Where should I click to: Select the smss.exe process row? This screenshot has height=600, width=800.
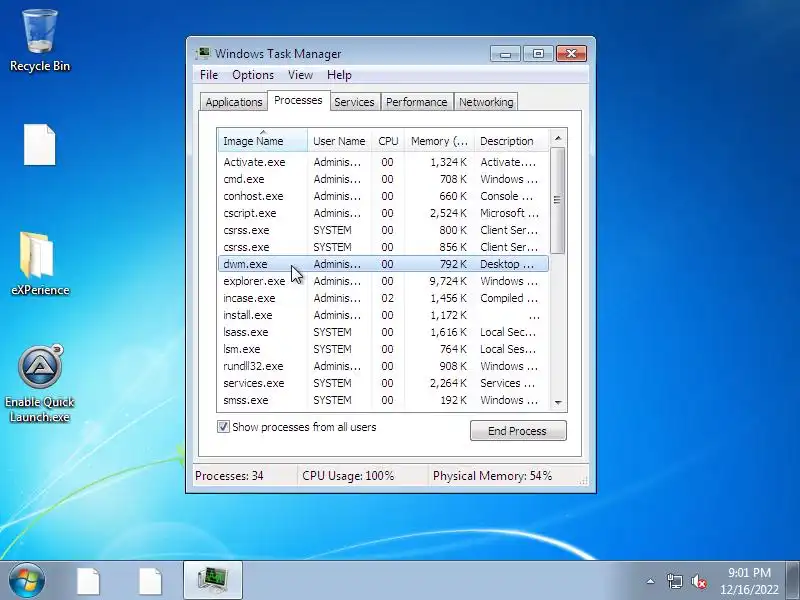(x=383, y=400)
